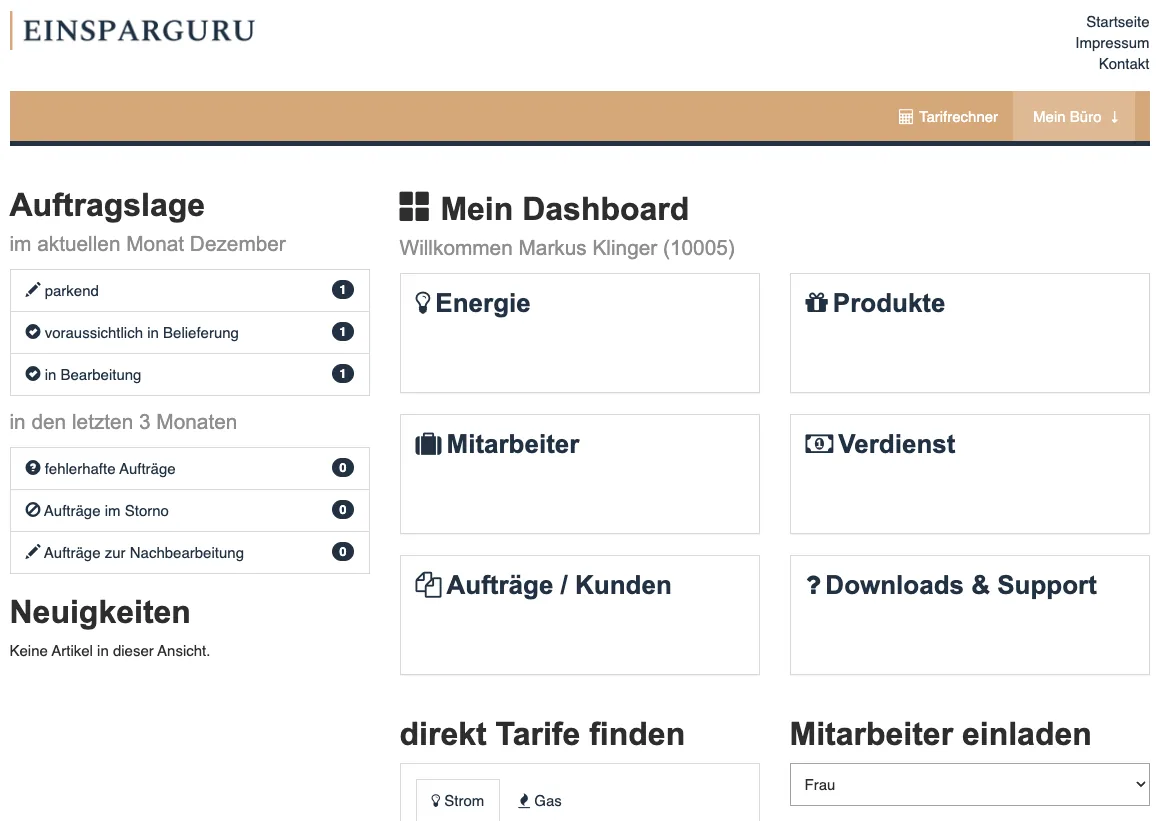The width and height of the screenshot is (1165, 821).
Task: Open the Energie dashboard card
Action: (x=580, y=333)
